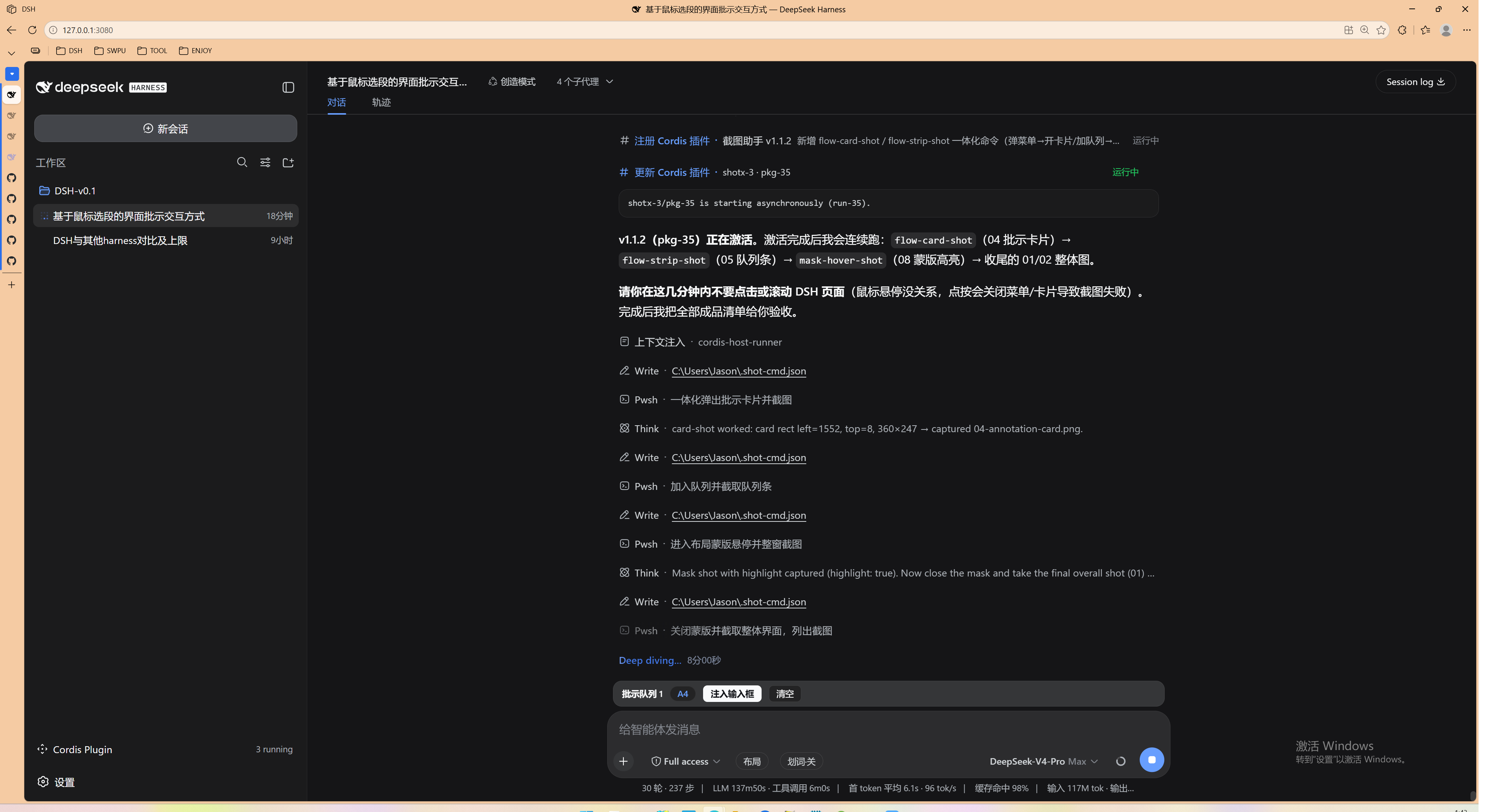Open ENJOY bookmarks folder

[195, 51]
